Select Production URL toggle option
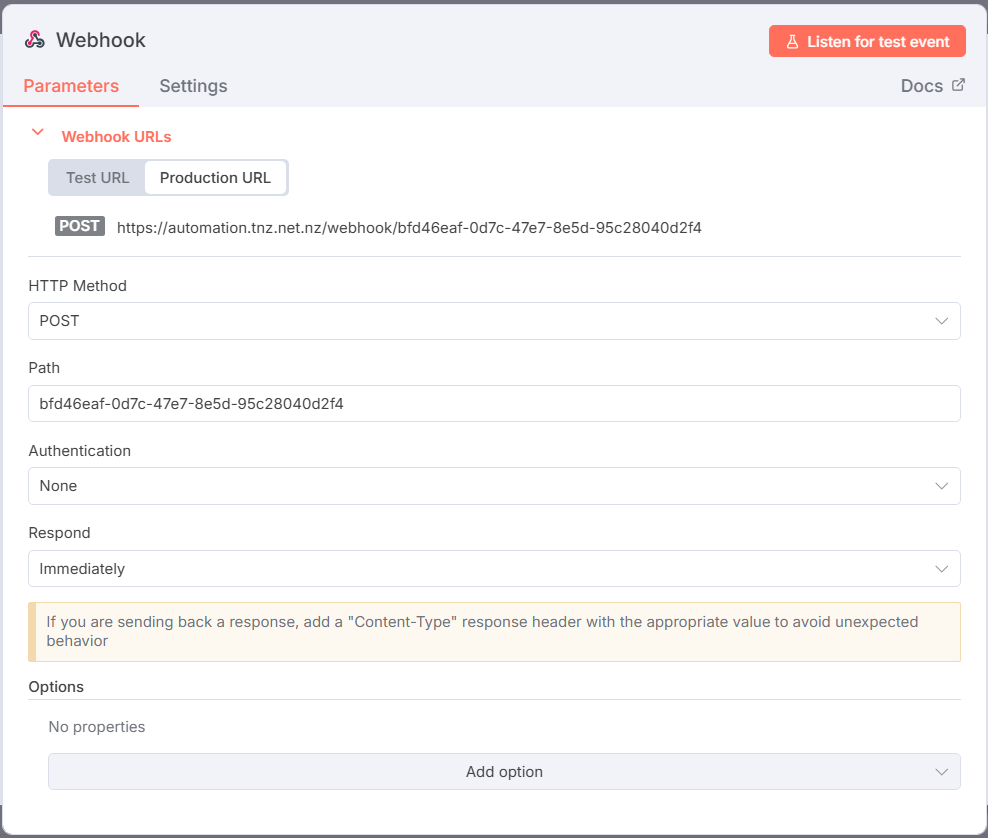Image resolution: width=988 pixels, height=838 pixels. click(215, 178)
